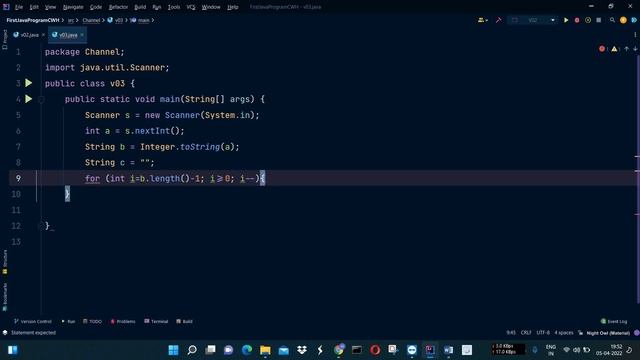Open the Run tool window tab
This screenshot has height=360, width=640.
(68, 321)
